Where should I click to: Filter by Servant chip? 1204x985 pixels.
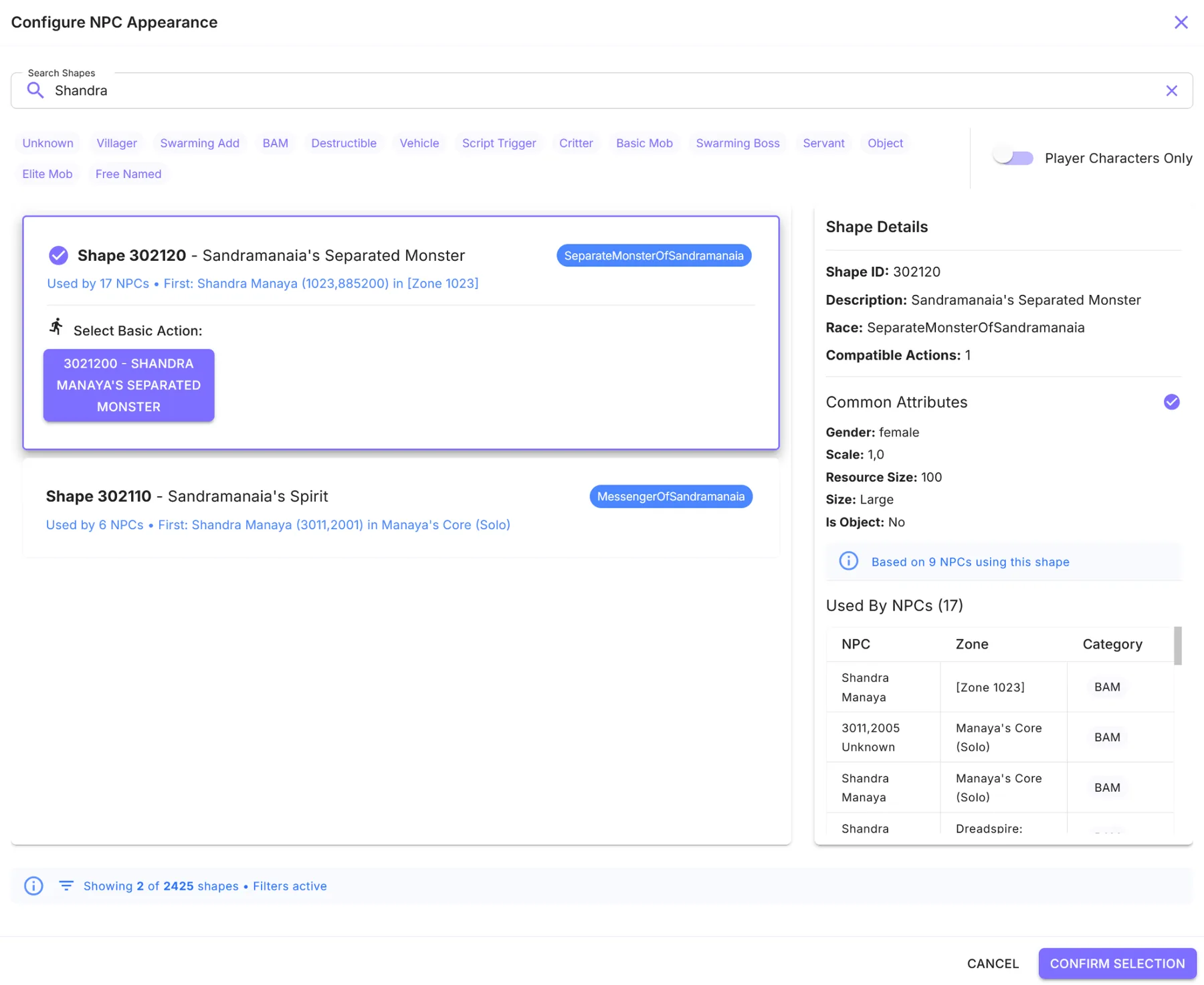823,143
